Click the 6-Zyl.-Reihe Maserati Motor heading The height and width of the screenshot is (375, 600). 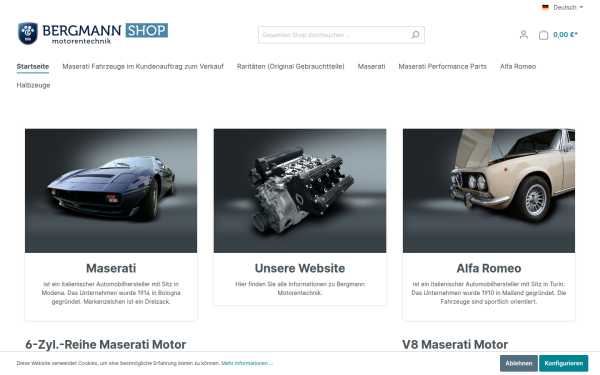pos(106,344)
